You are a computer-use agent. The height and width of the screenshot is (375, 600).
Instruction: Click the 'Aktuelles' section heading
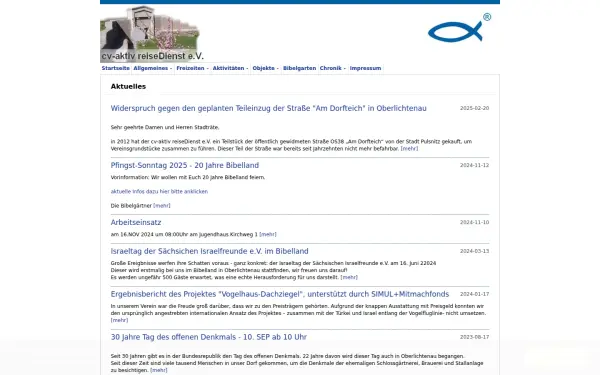tap(128, 86)
